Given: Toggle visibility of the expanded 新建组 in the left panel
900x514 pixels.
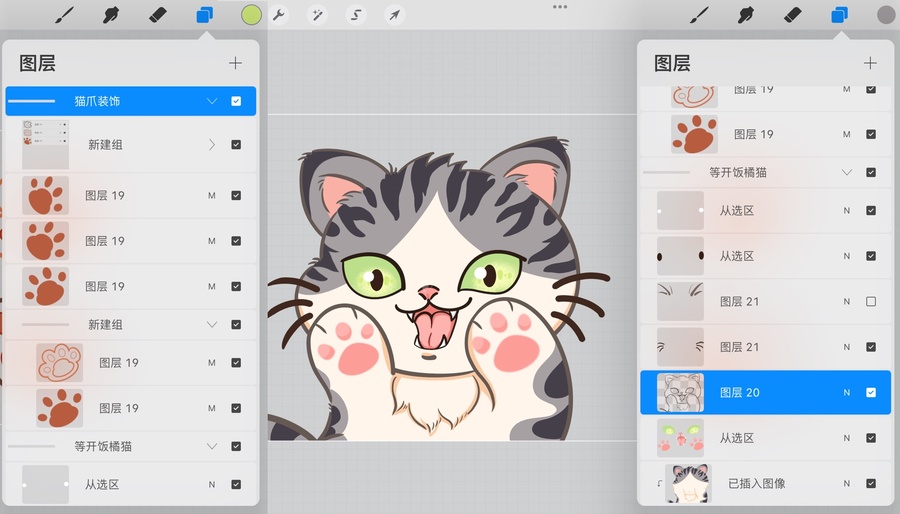Looking at the screenshot, I should pos(236,325).
